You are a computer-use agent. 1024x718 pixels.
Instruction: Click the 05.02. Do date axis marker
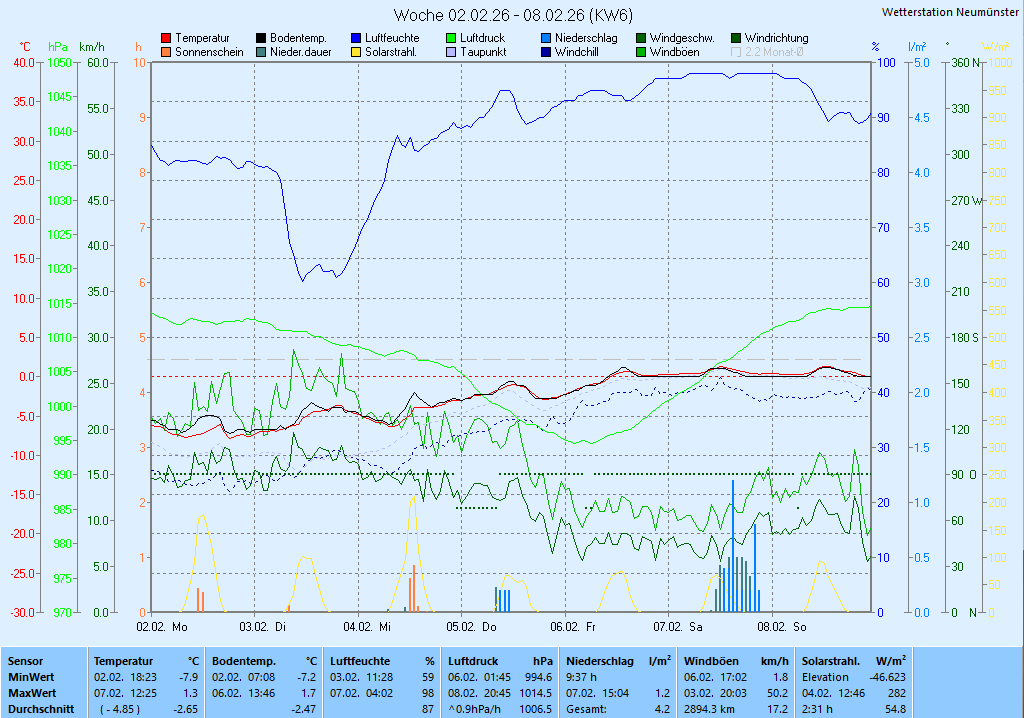[474, 627]
